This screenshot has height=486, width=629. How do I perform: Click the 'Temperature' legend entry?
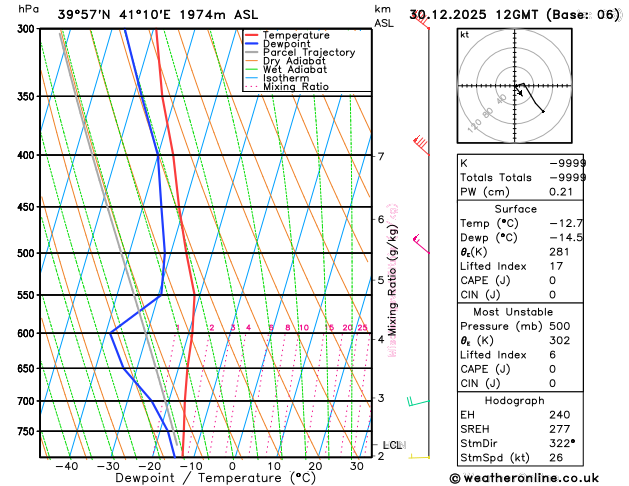[296, 35]
